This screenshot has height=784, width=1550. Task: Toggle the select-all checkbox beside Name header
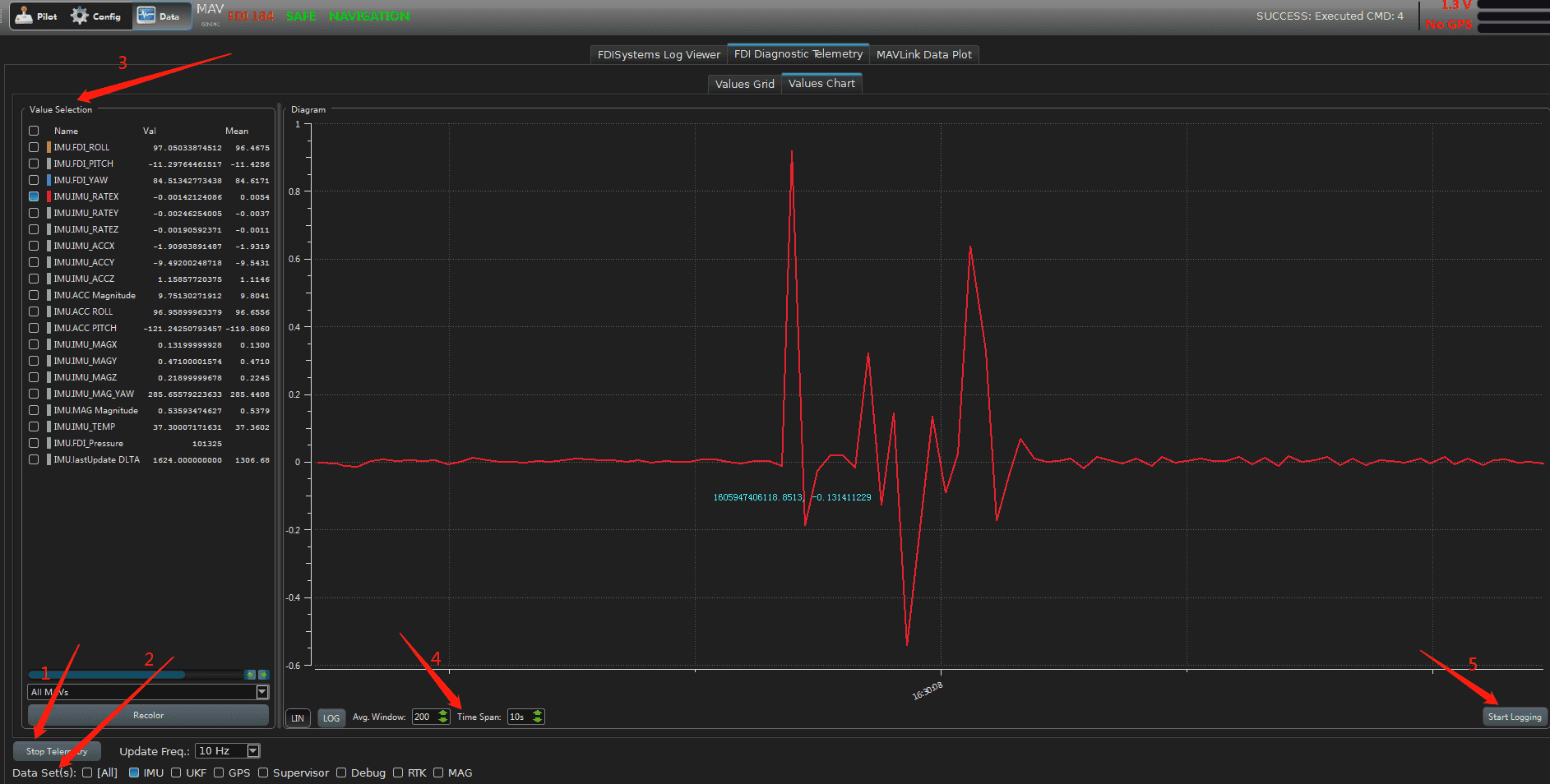34,131
